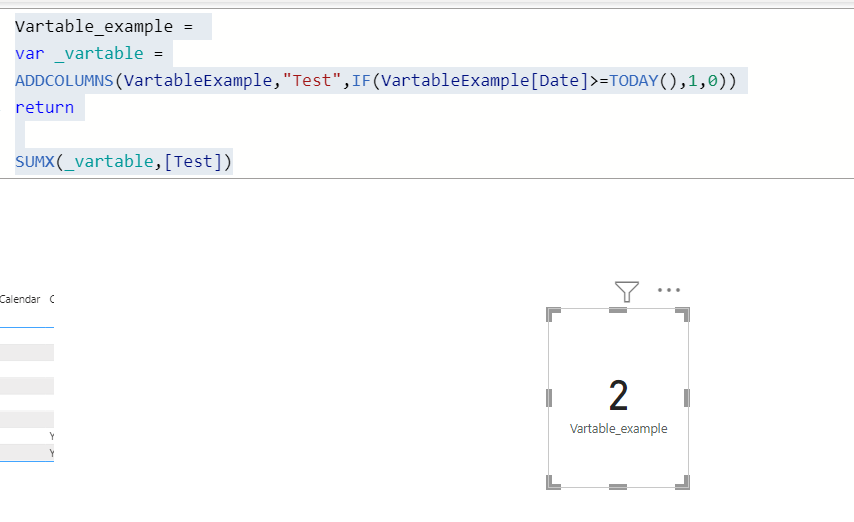Grab the bottom-left corner handle of the card
The width and height of the screenshot is (854, 522).
(553, 483)
